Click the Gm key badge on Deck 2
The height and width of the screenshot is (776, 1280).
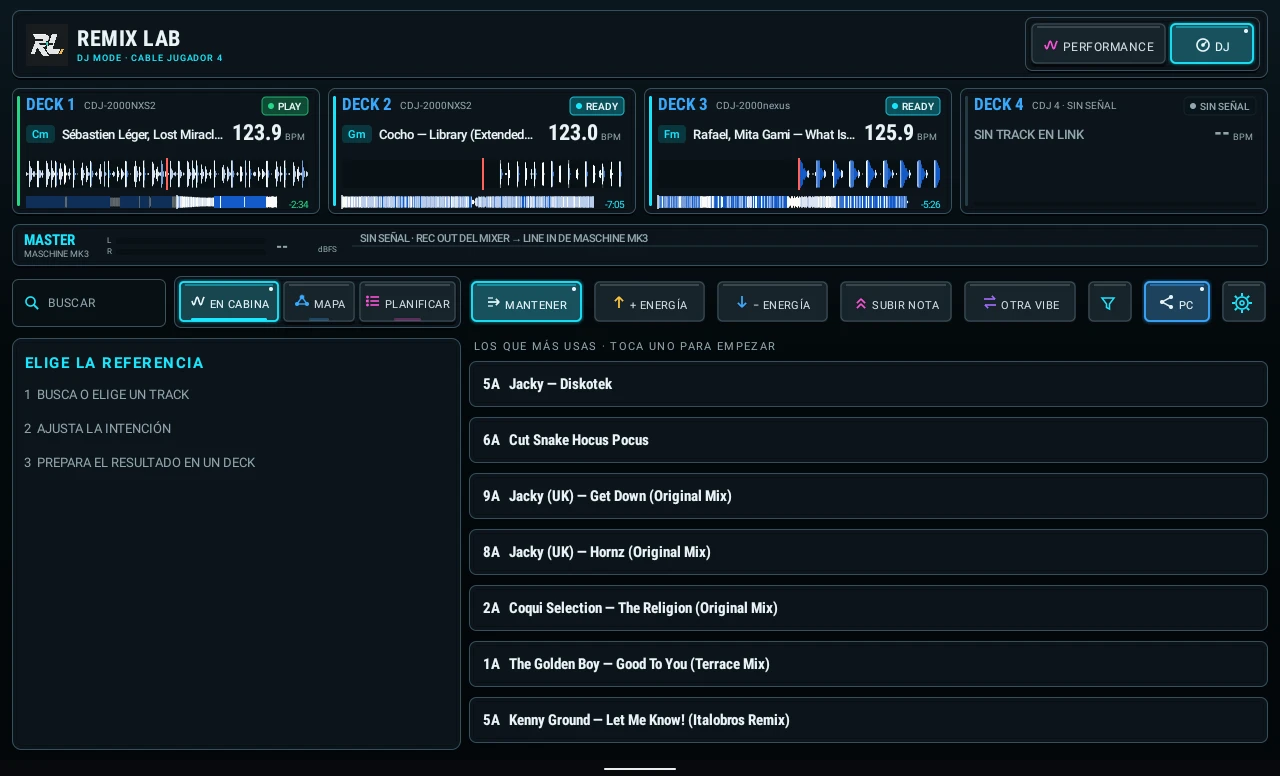tap(356, 134)
